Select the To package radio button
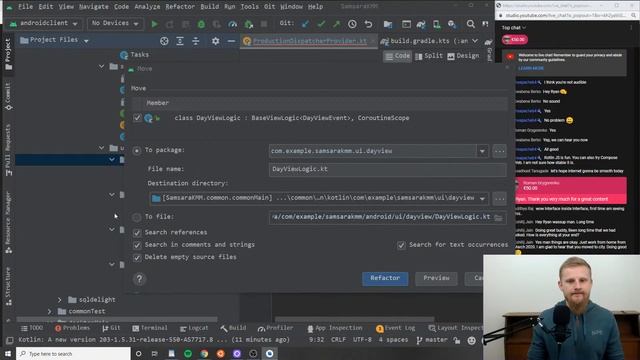Viewport: 640px width, 360px height. (x=137, y=151)
